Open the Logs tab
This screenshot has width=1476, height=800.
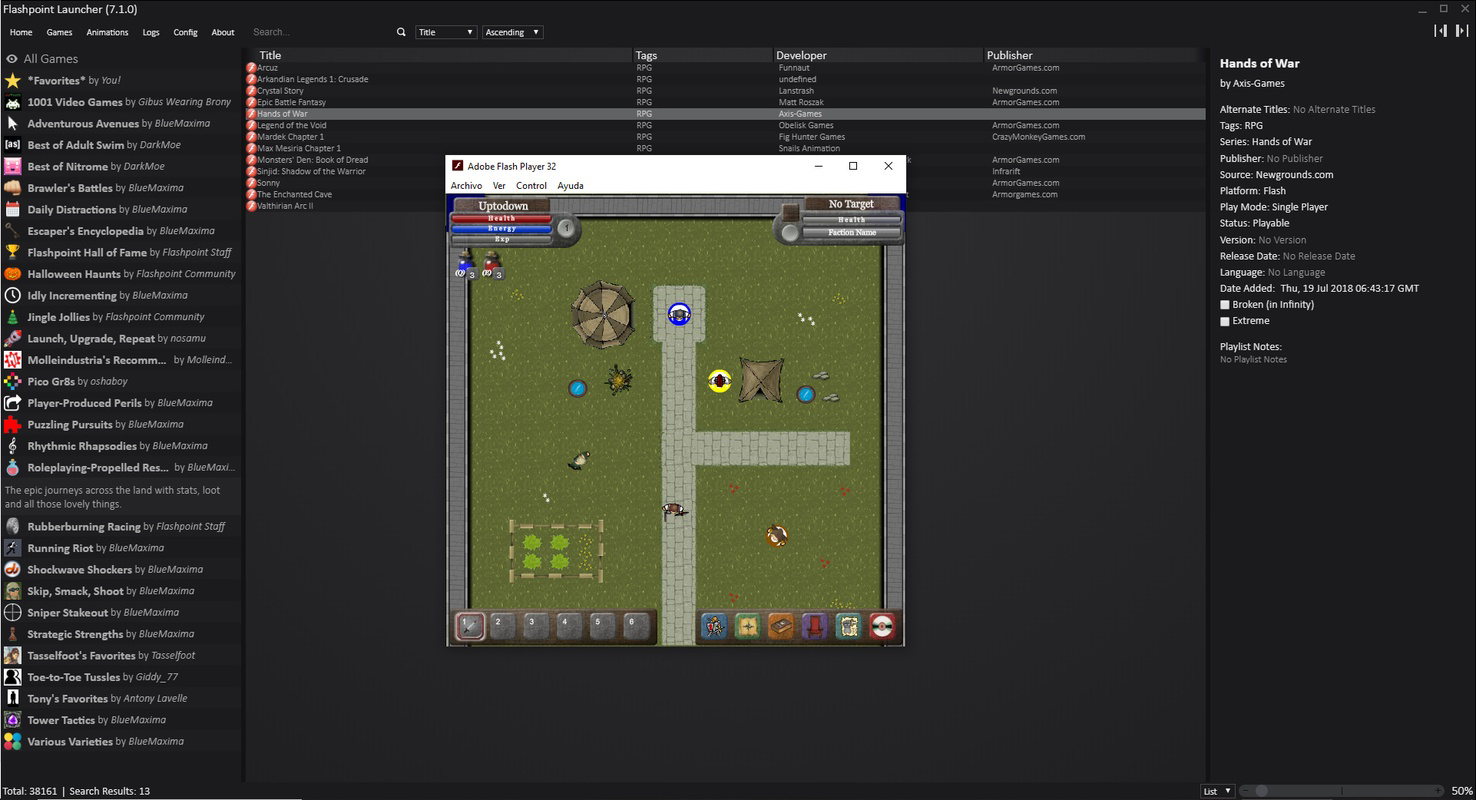click(x=151, y=32)
